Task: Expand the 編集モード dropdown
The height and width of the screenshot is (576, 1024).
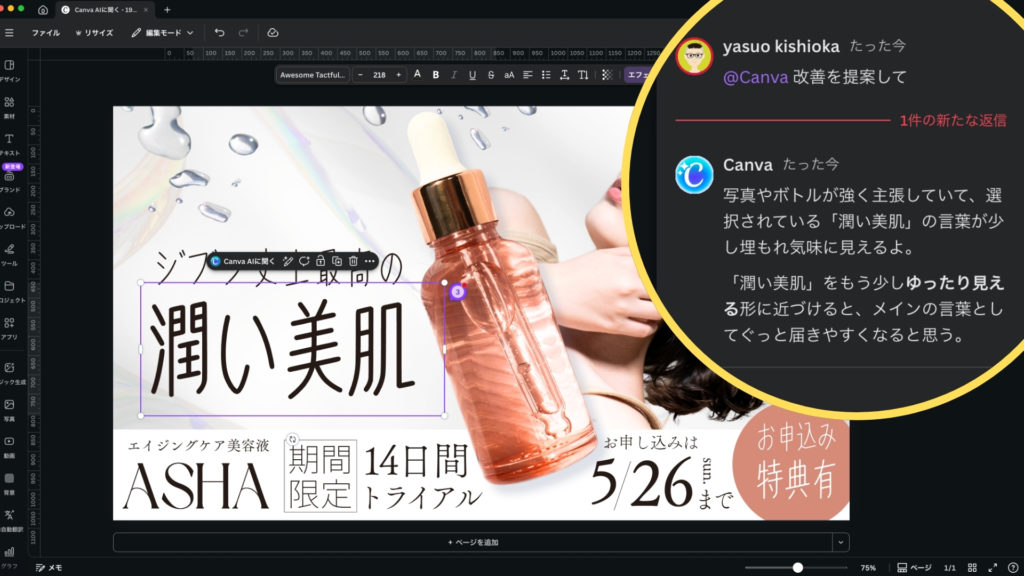Action: tap(162, 33)
